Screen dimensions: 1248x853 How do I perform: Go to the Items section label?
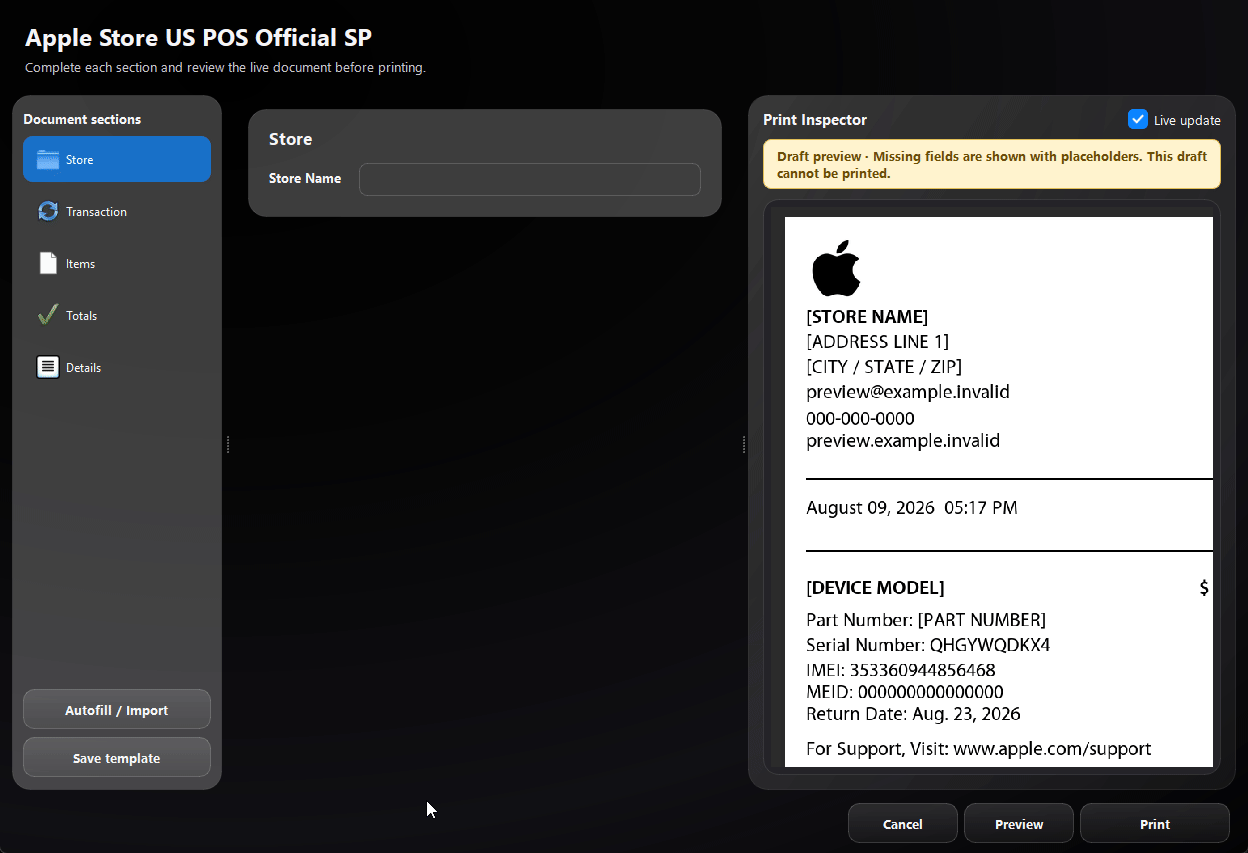(x=81, y=264)
